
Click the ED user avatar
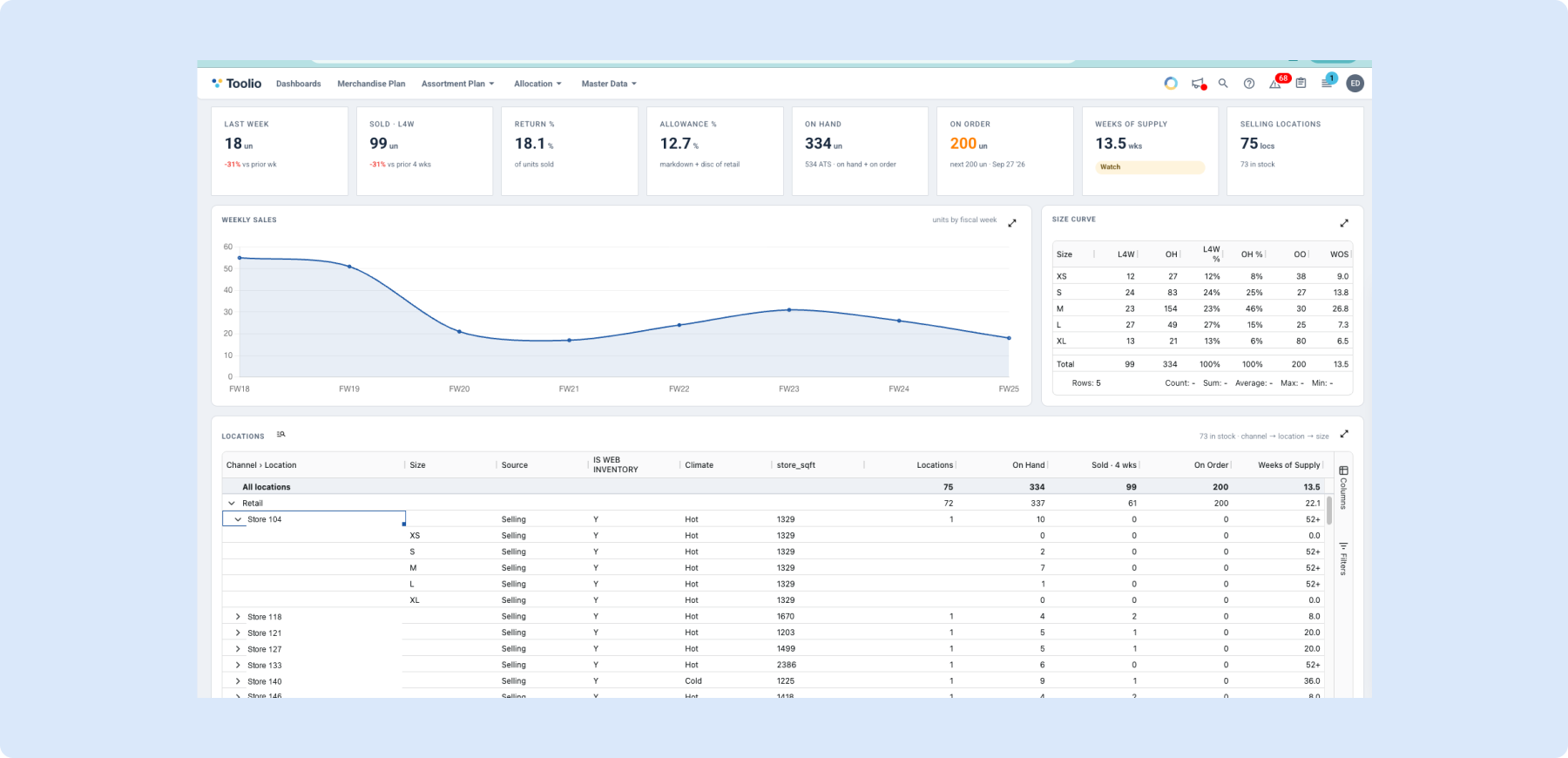pos(1355,84)
